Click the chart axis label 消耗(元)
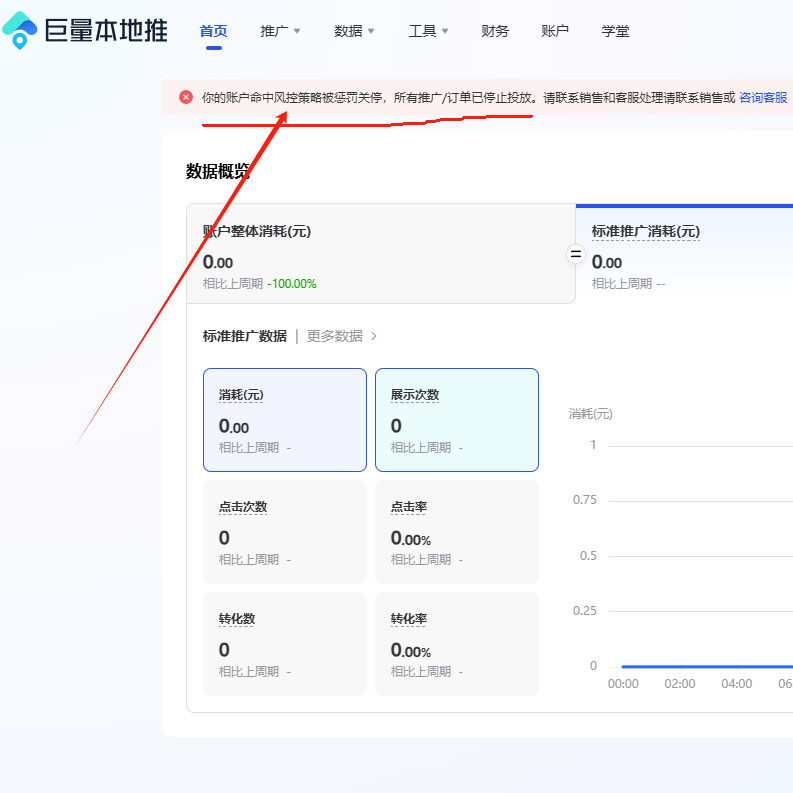The width and height of the screenshot is (793, 793). [x=590, y=414]
